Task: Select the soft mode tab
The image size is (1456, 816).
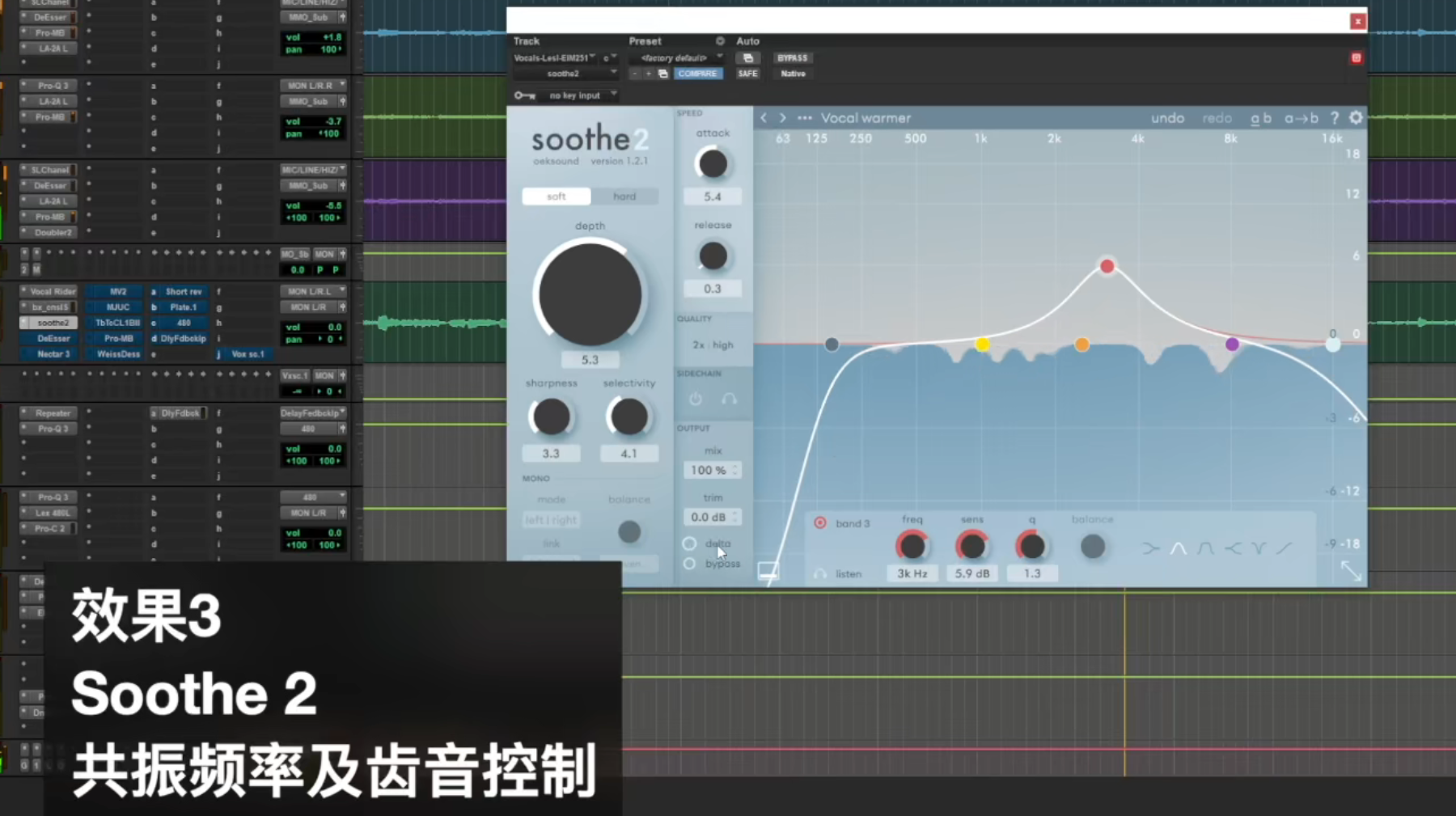Action: tap(557, 197)
